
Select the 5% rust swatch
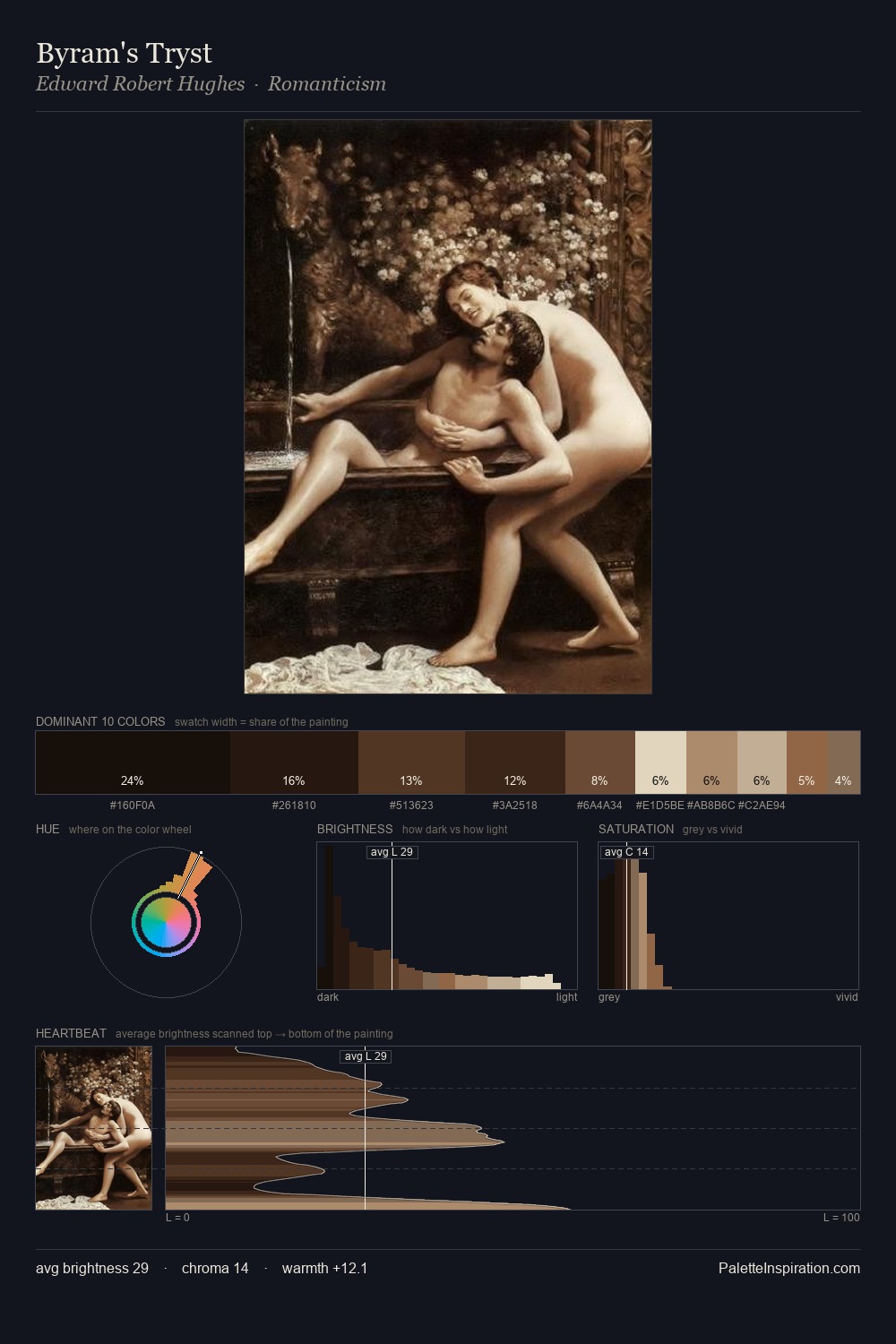(806, 762)
